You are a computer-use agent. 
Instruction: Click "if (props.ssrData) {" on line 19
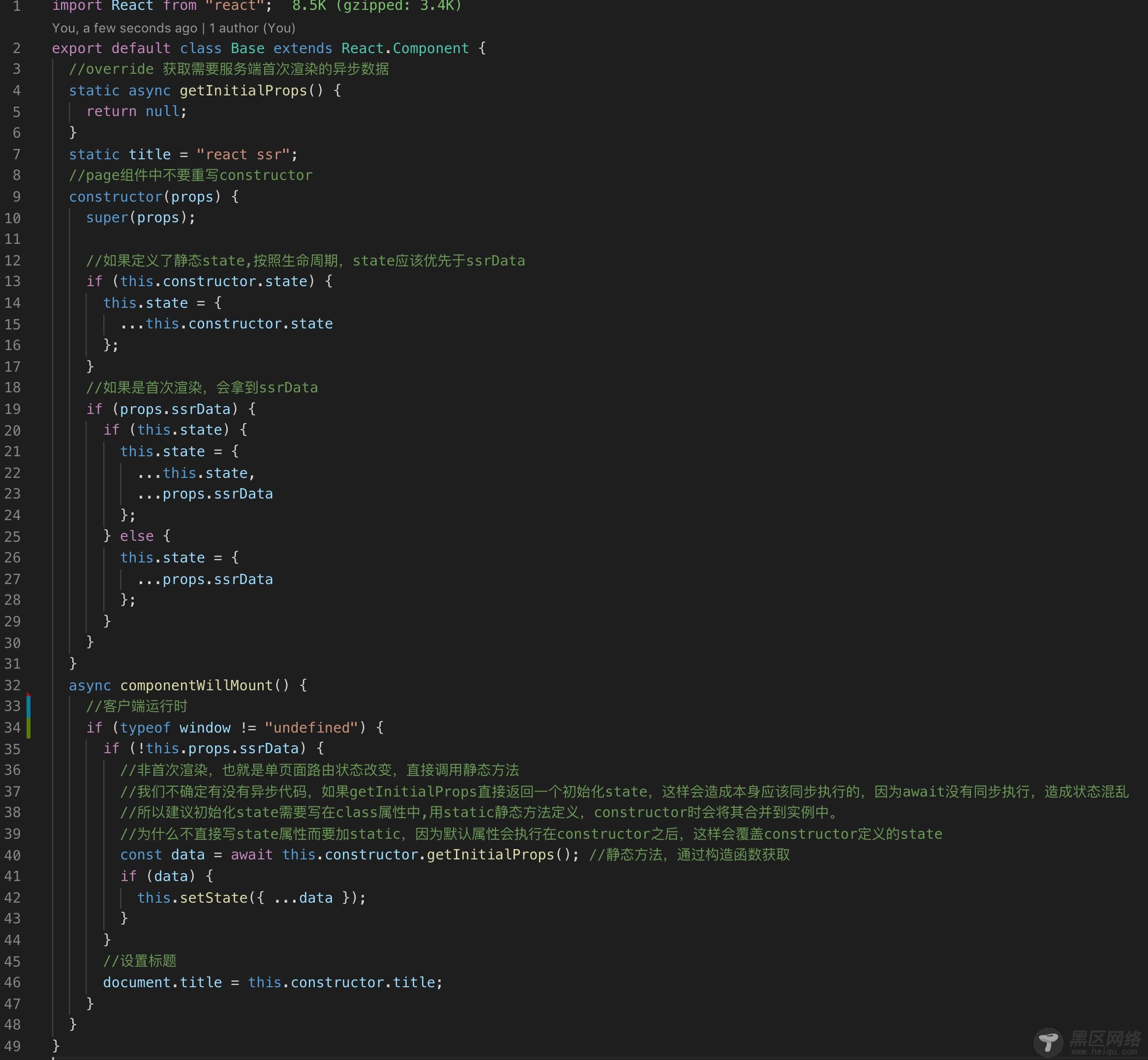(x=171, y=409)
